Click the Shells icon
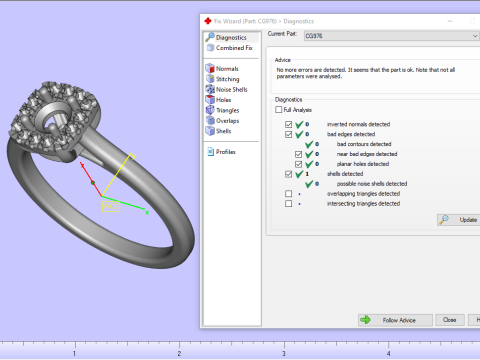This screenshot has width=480, height=360. pos(210,131)
